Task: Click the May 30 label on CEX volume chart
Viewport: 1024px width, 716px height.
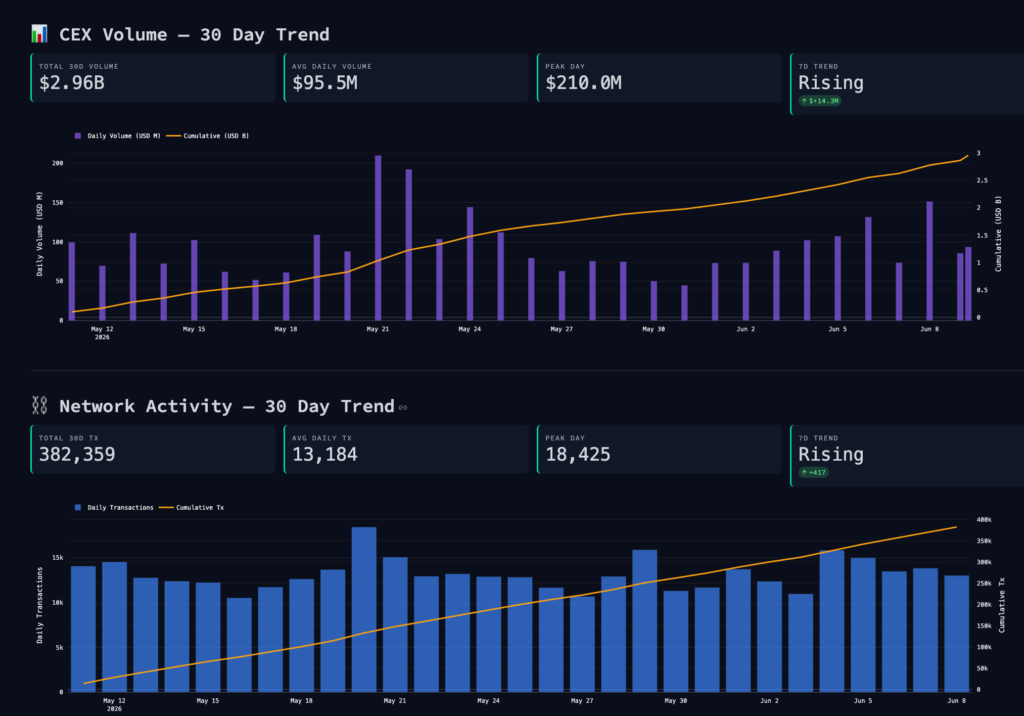Action: (653, 329)
